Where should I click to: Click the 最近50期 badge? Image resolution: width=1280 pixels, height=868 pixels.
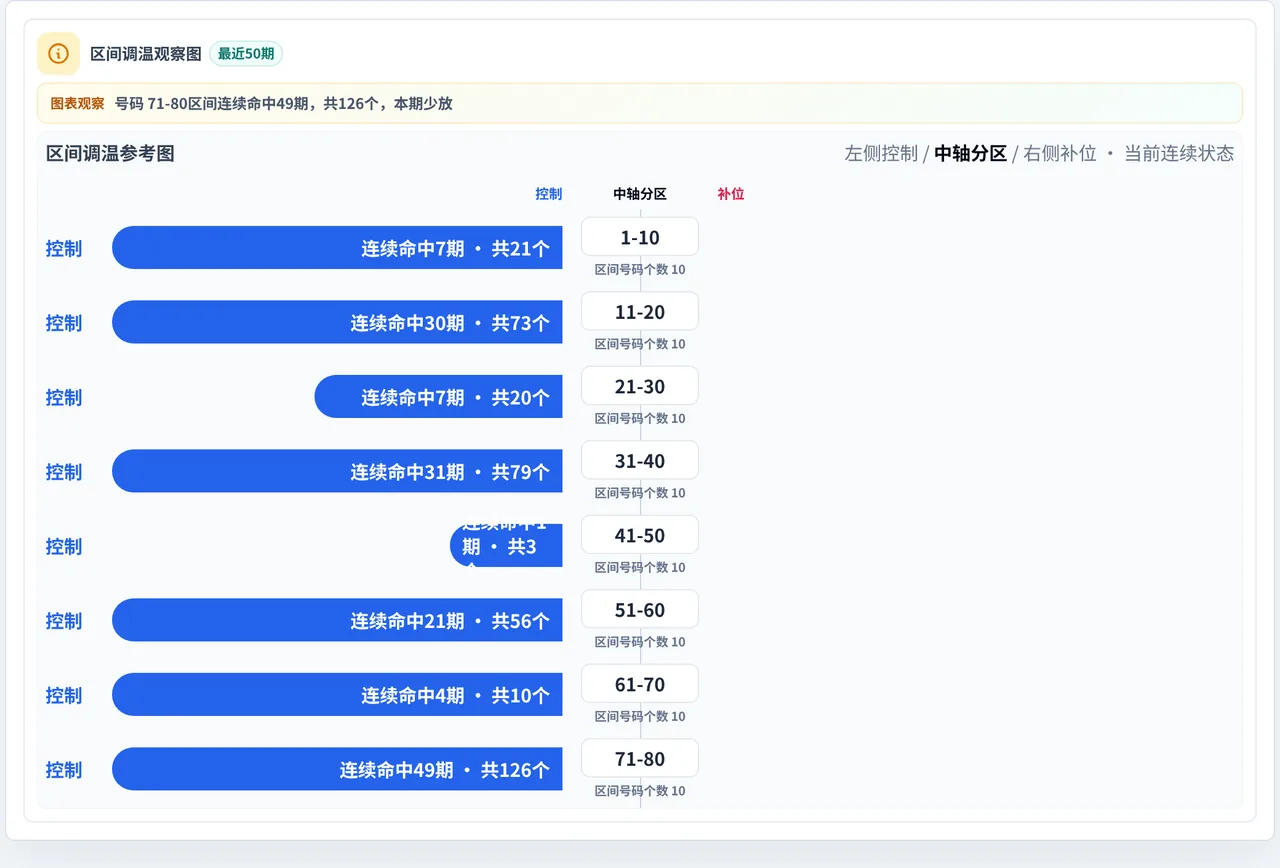[246, 53]
